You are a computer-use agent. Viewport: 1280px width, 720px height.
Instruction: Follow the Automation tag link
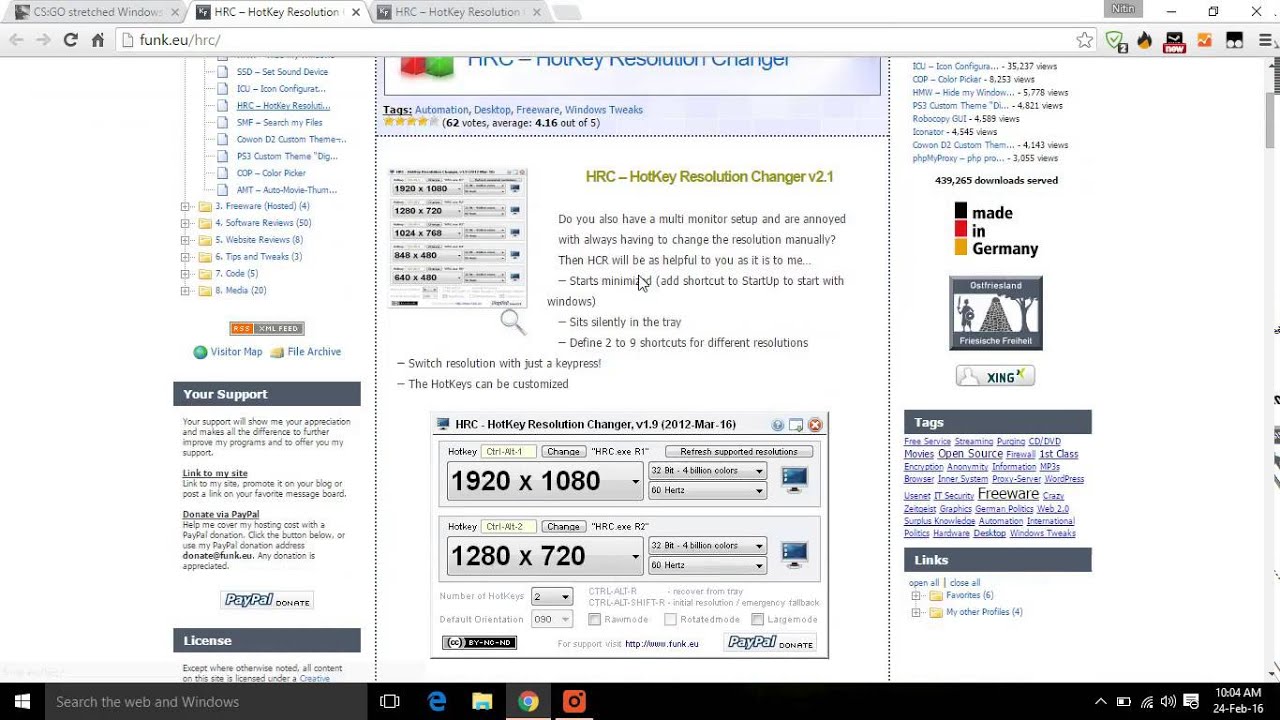coord(441,110)
